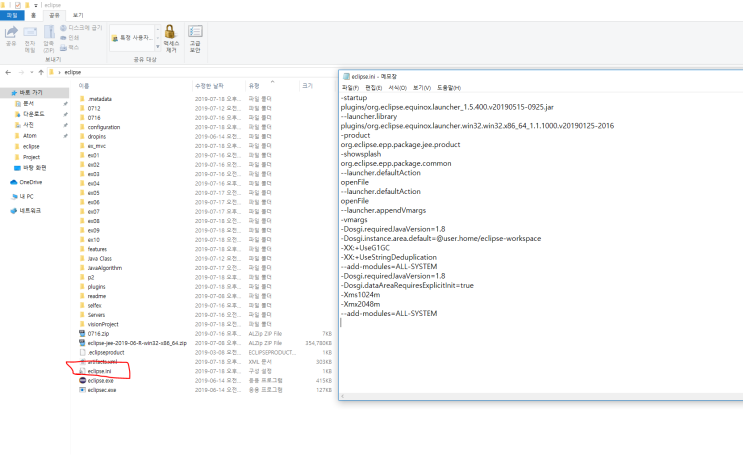Select the eclipse.ini file
Image resolution: width=743 pixels, height=455 pixels.
click(99, 371)
